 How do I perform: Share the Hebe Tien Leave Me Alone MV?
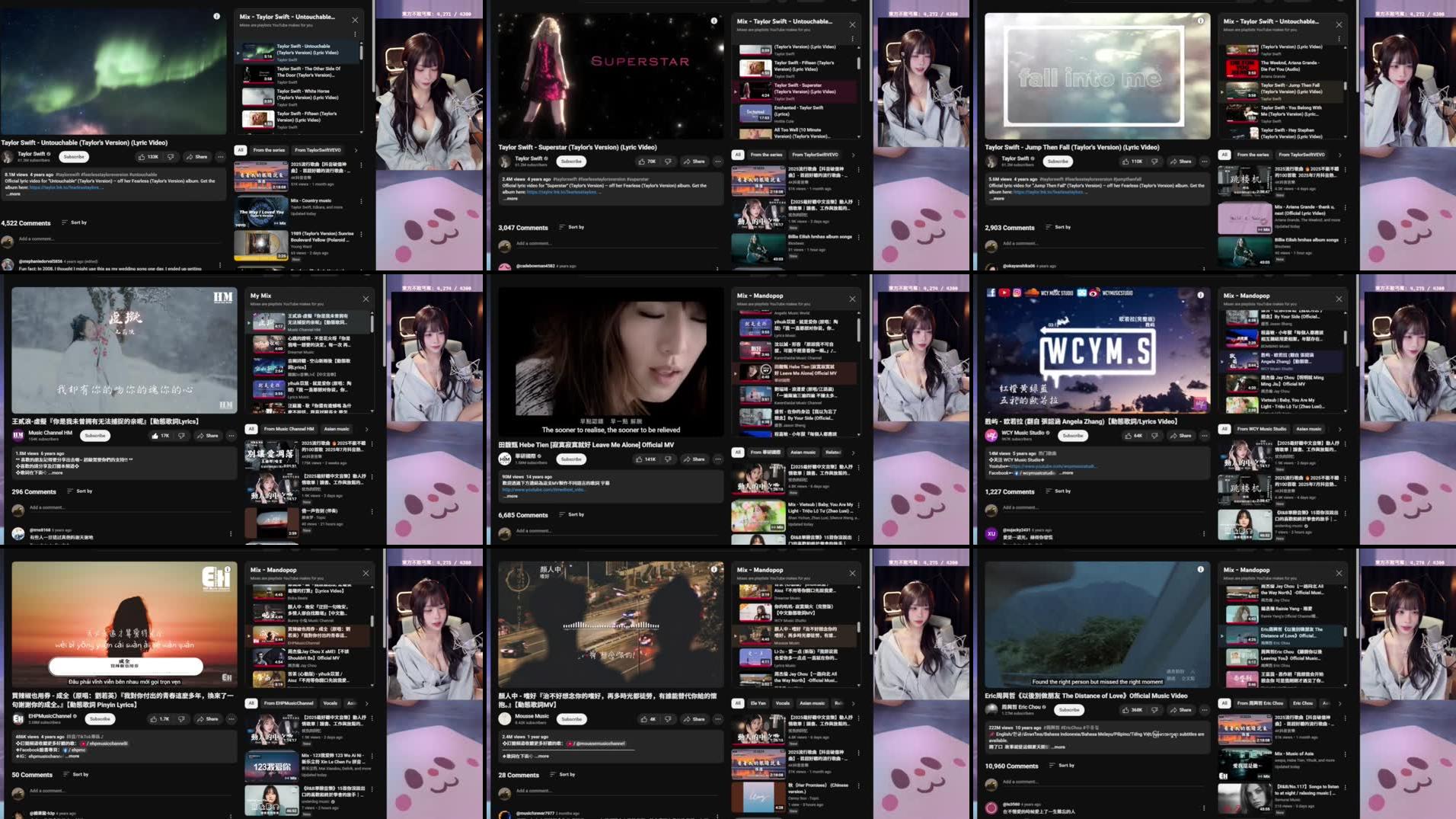[x=694, y=459]
